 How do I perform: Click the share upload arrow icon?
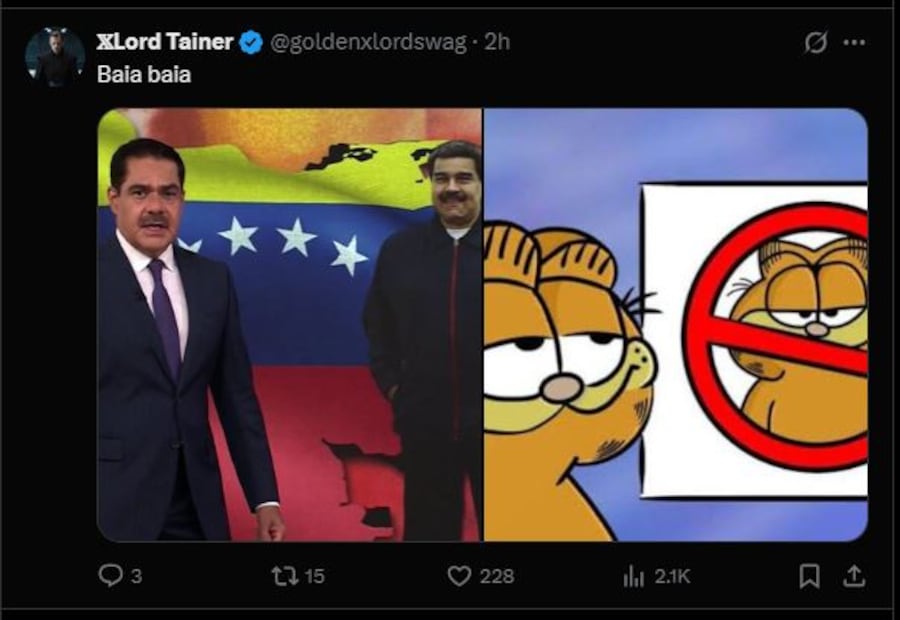point(854,576)
